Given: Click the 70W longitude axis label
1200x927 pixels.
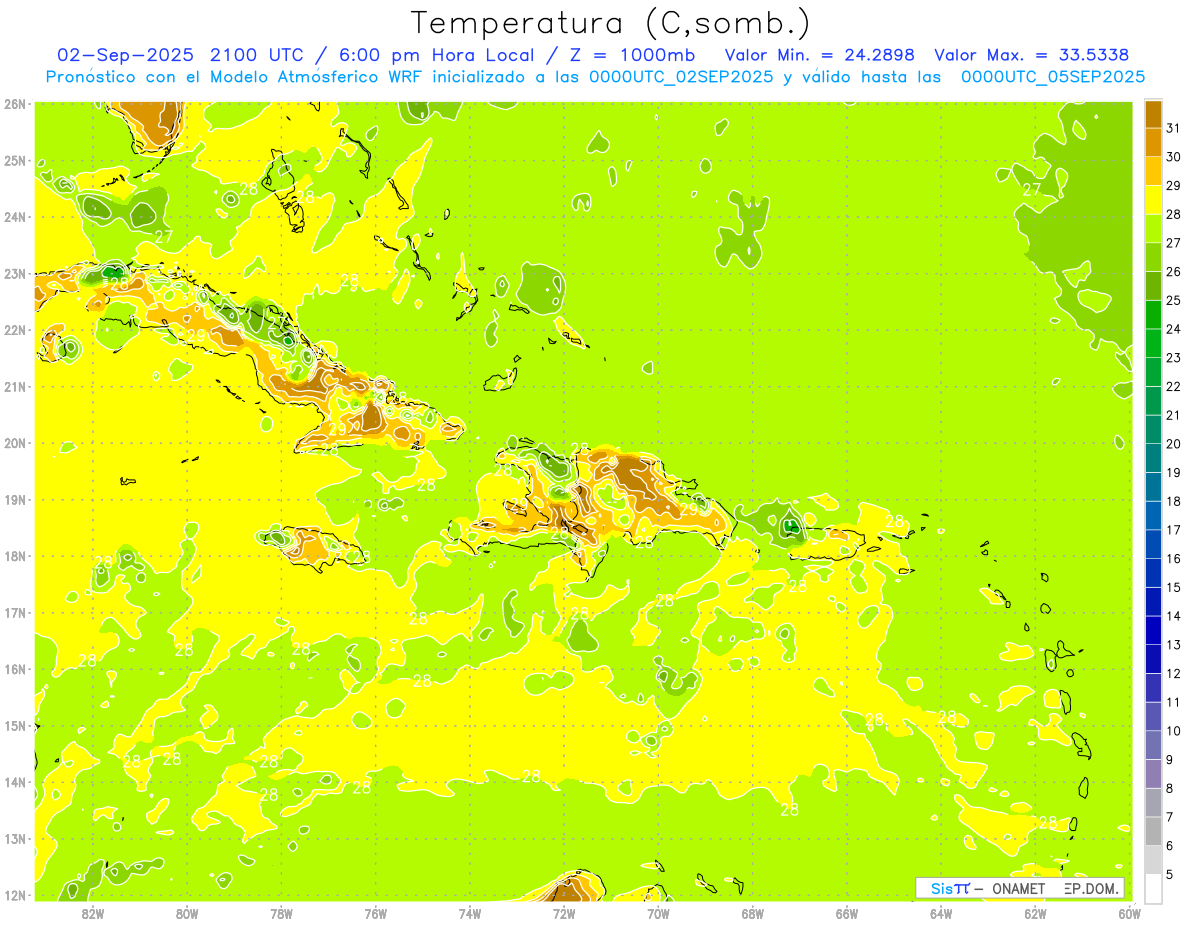Looking at the screenshot, I should tap(658, 914).
